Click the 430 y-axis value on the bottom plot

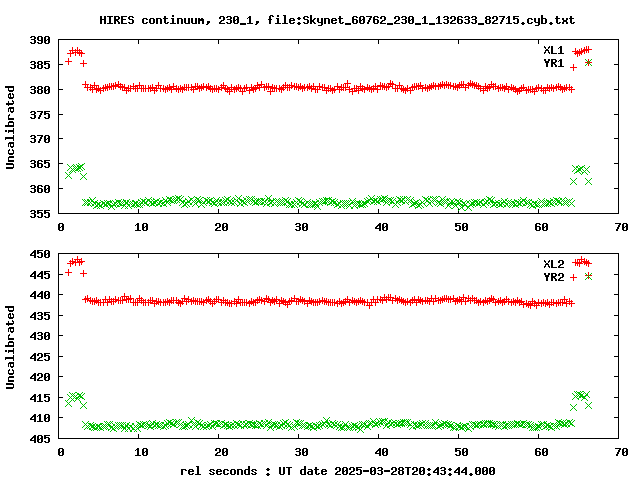(40, 336)
